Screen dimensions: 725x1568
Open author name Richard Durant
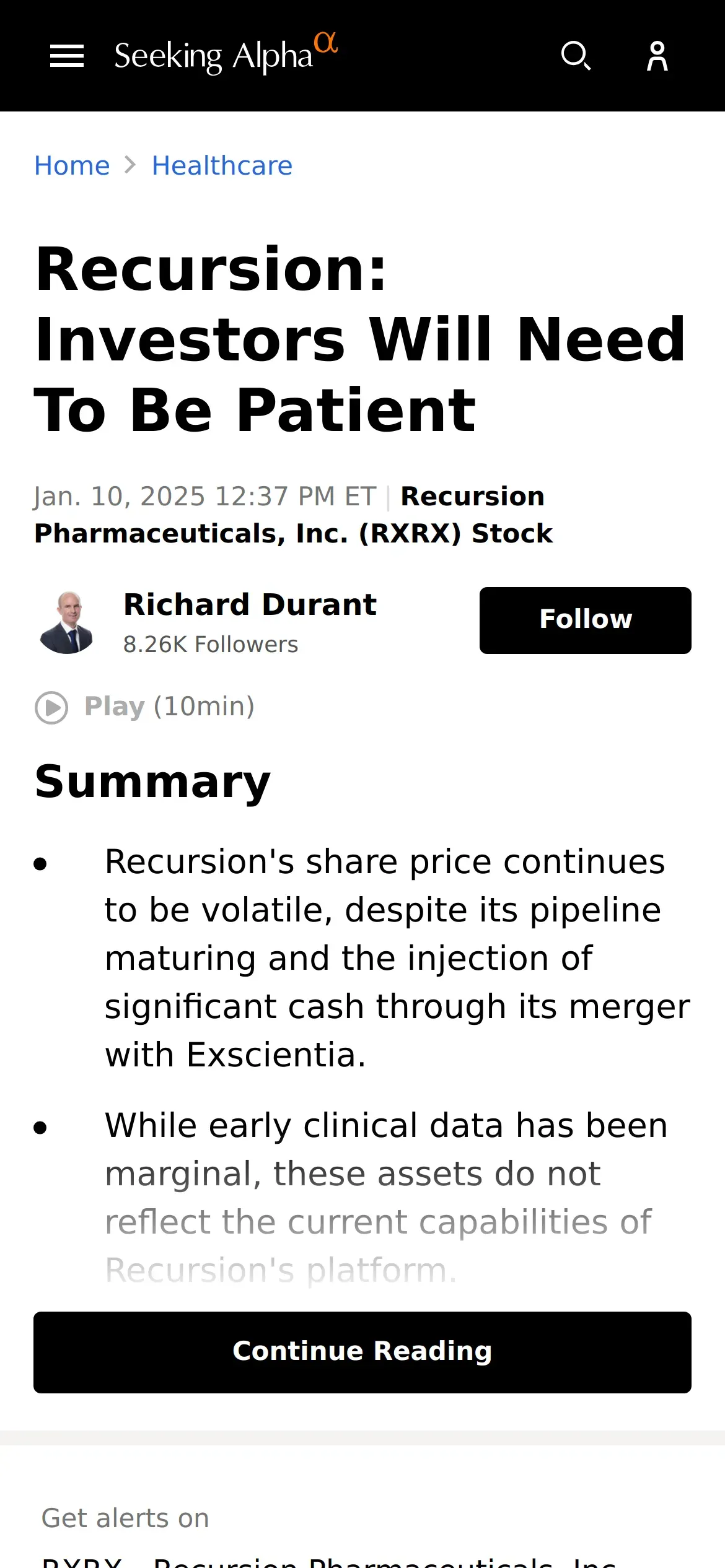[x=250, y=604]
